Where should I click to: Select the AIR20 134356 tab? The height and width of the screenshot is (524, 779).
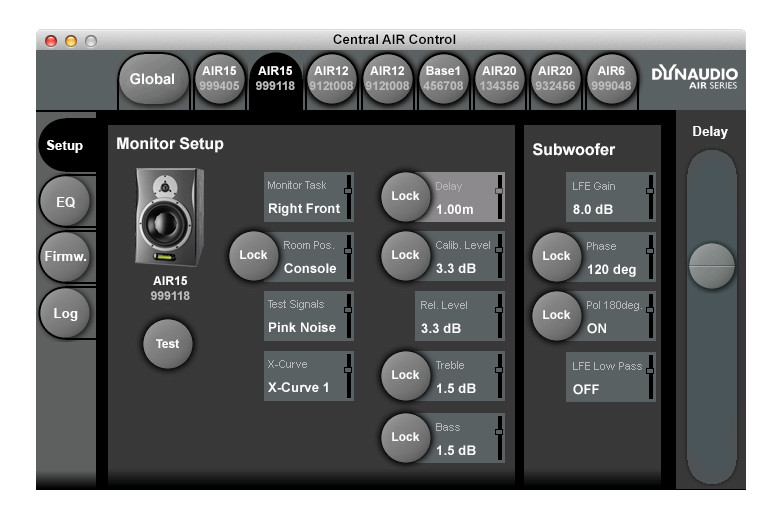coord(499,78)
